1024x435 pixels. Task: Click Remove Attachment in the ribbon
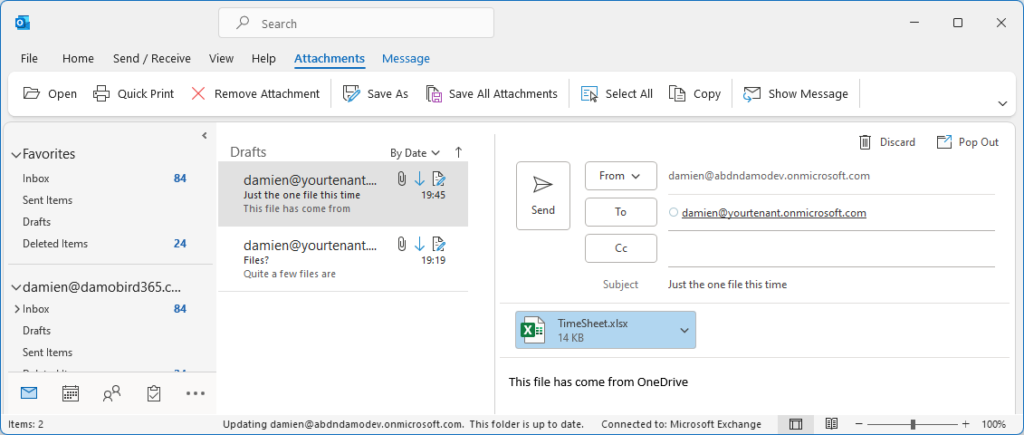pos(255,93)
